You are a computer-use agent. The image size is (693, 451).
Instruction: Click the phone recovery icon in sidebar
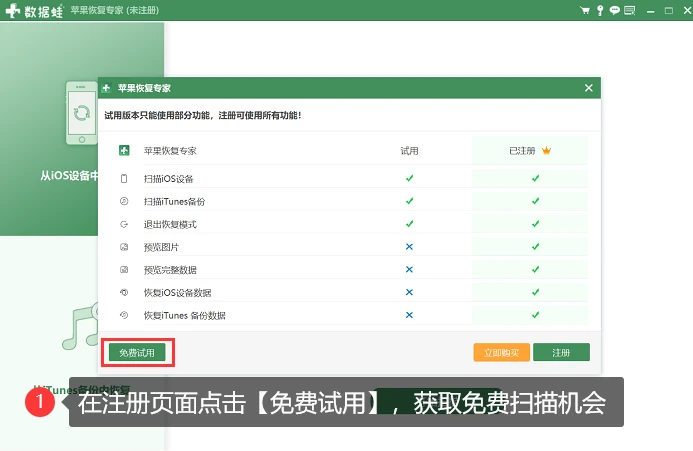[82, 113]
